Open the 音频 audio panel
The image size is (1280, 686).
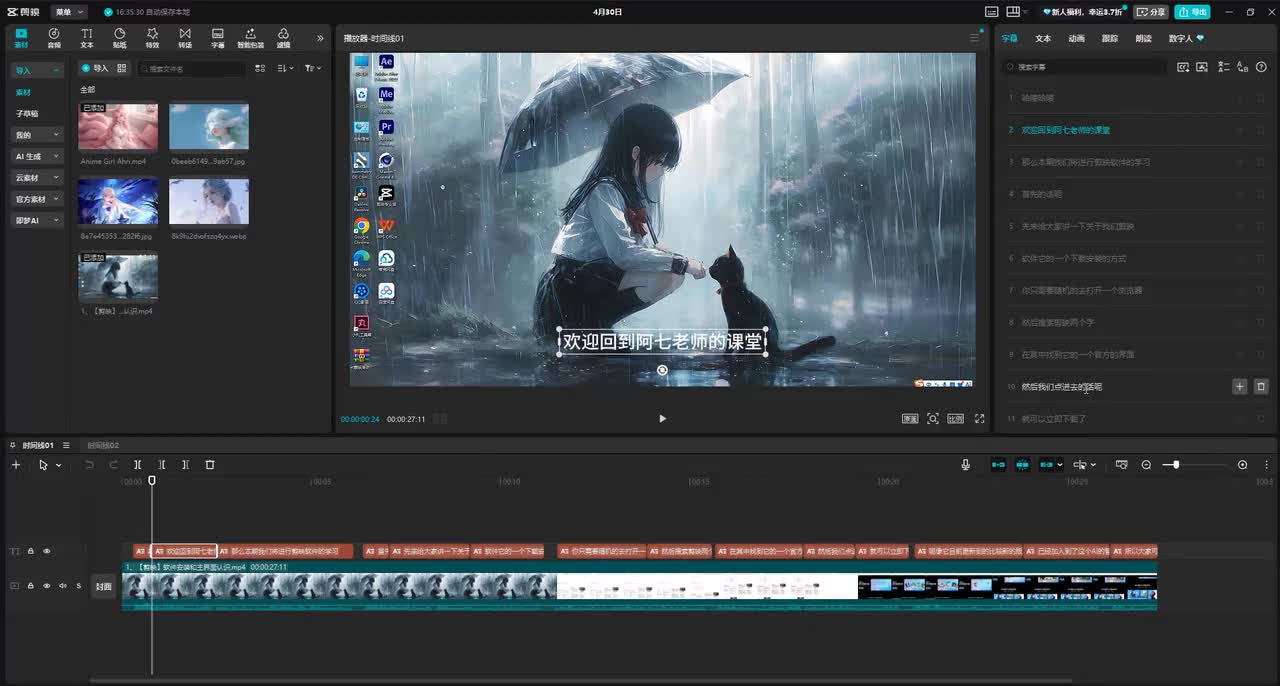click(x=54, y=38)
